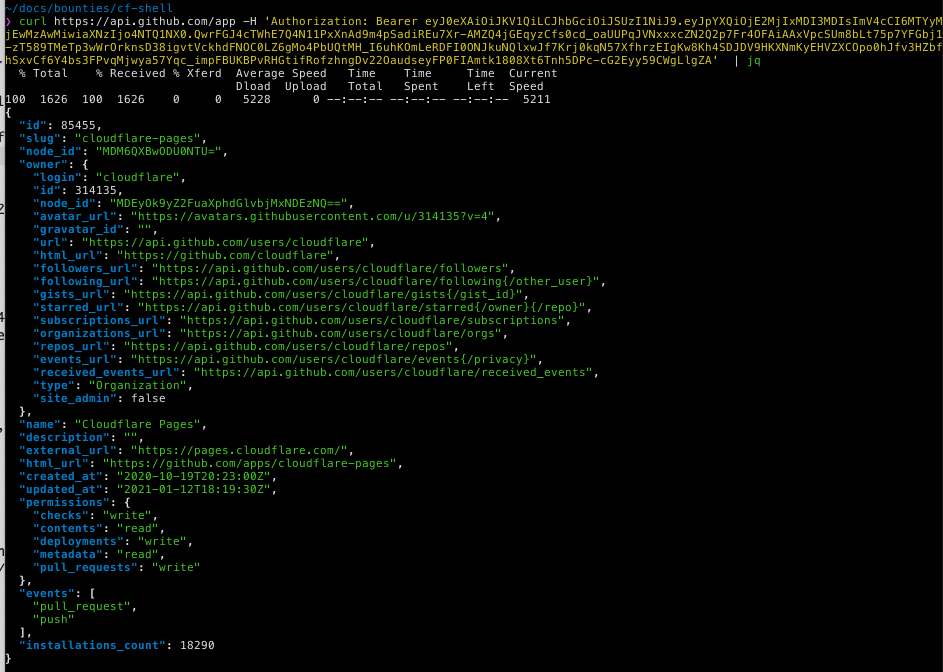The height and width of the screenshot is (672, 943).
Task: Click the installations_count value 18290
Action: (x=197, y=646)
